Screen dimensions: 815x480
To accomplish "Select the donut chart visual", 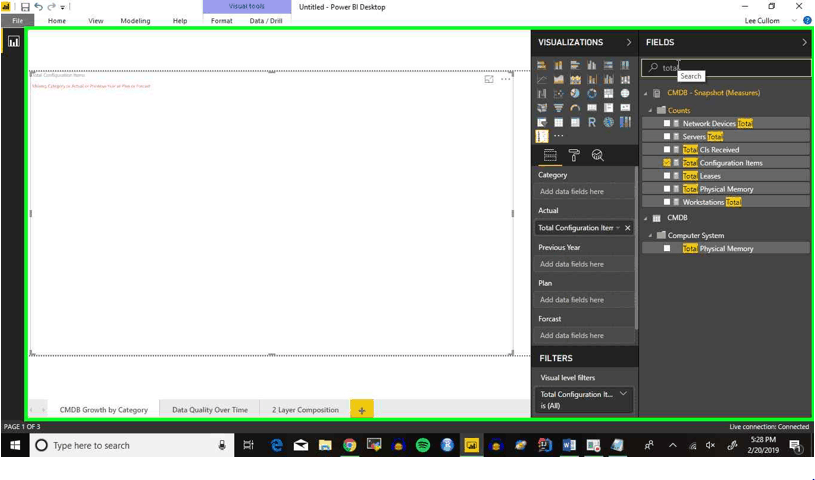I will [x=591, y=94].
